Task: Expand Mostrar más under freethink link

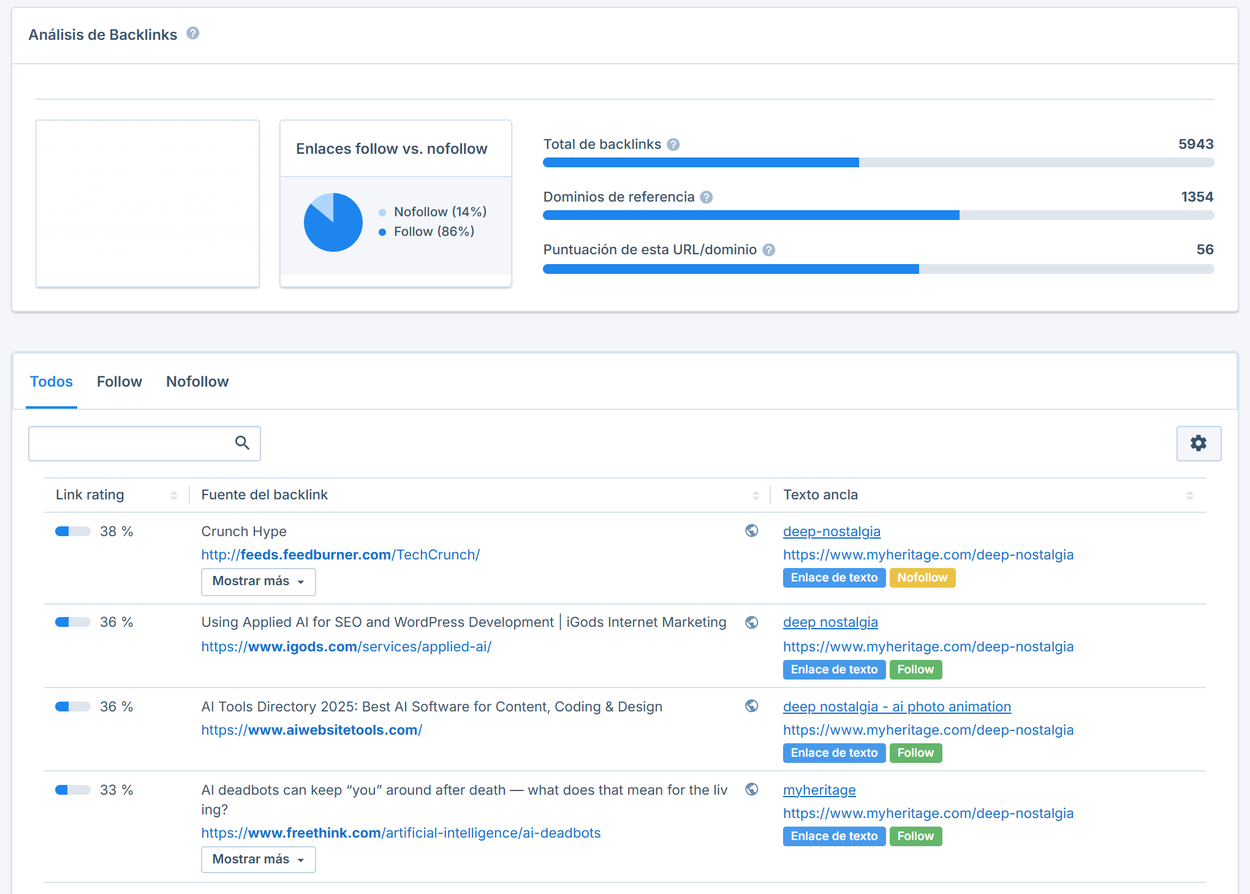Action: (258, 859)
